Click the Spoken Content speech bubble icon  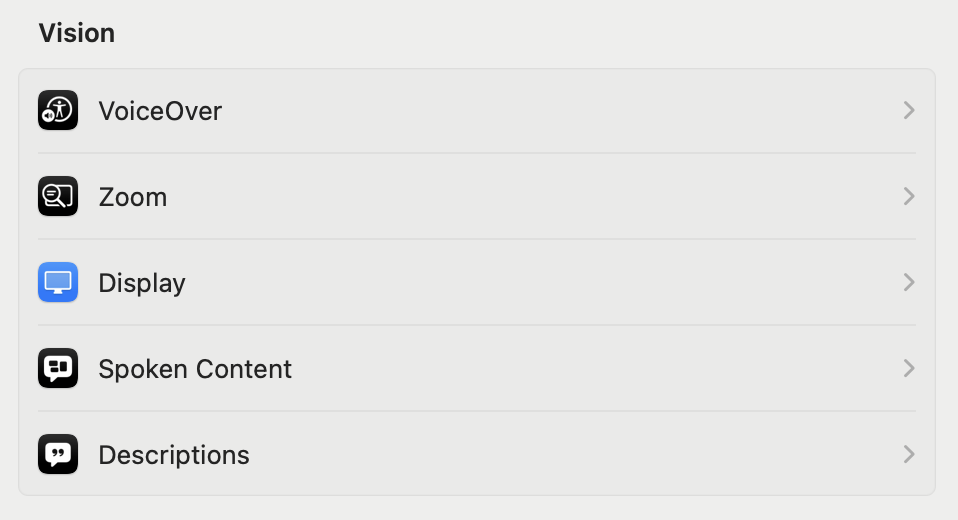click(58, 368)
